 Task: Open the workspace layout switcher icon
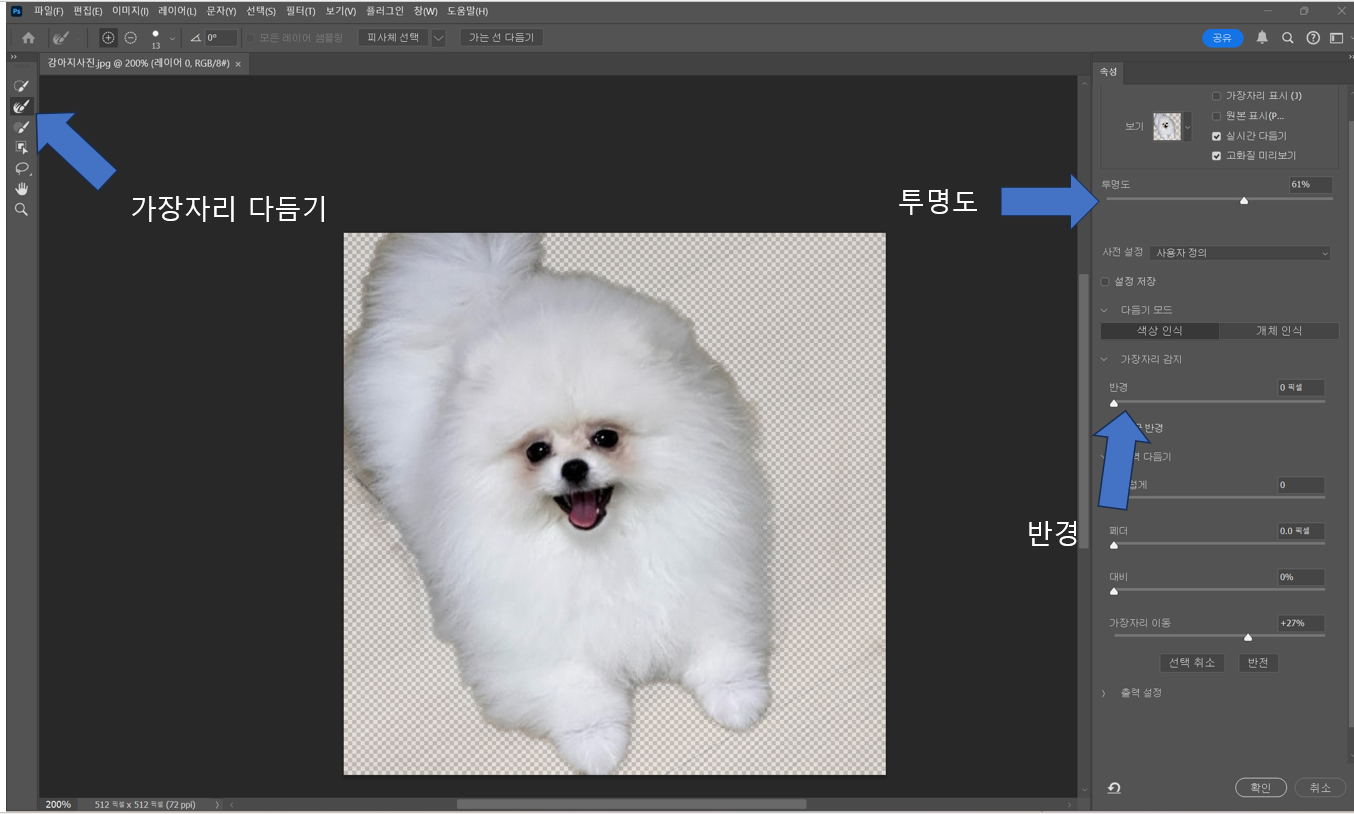coord(1336,38)
